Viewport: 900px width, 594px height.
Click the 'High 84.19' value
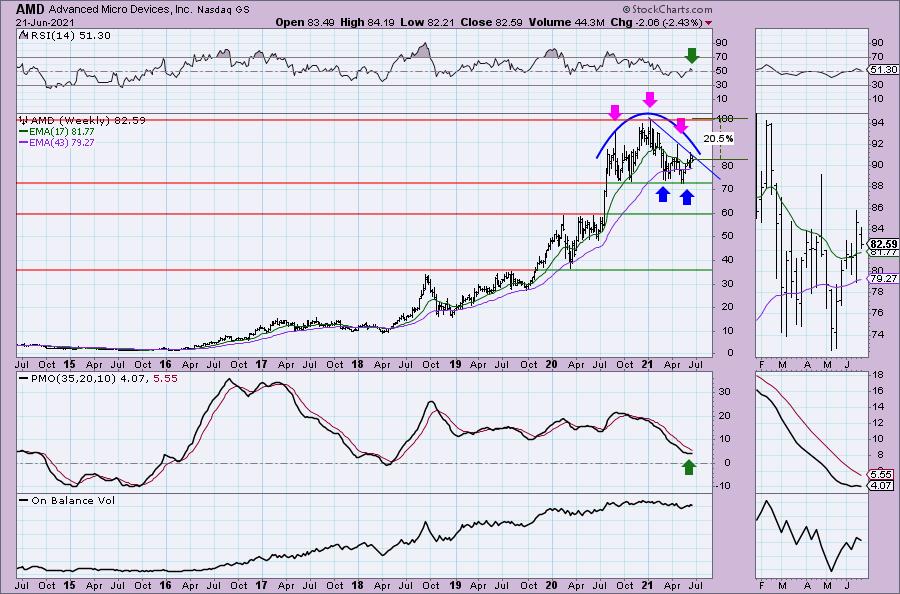(x=368, y=22)
